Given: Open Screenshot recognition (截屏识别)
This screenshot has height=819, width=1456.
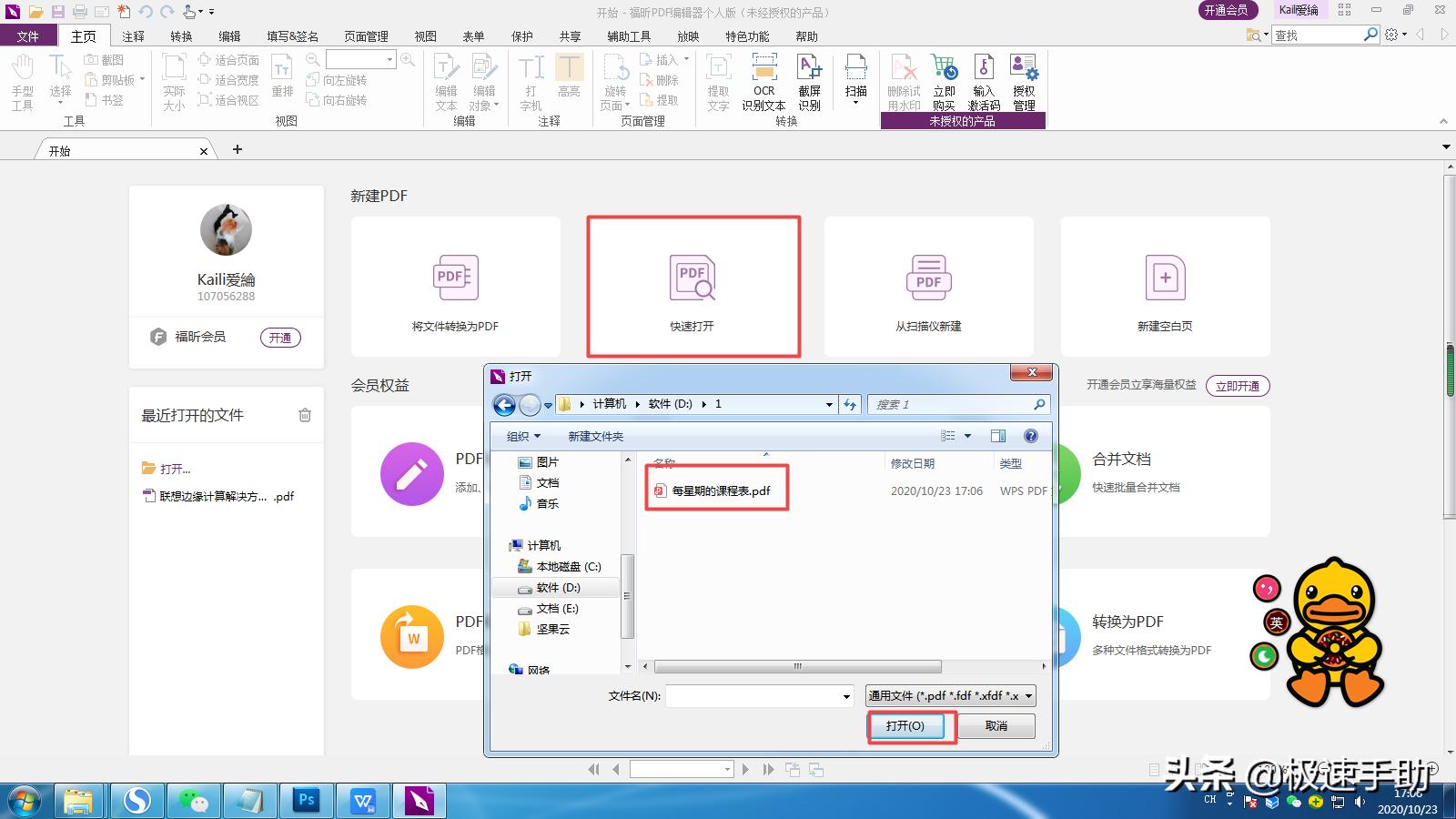Looking at the screenshot, I should click(x=809, y=80).
